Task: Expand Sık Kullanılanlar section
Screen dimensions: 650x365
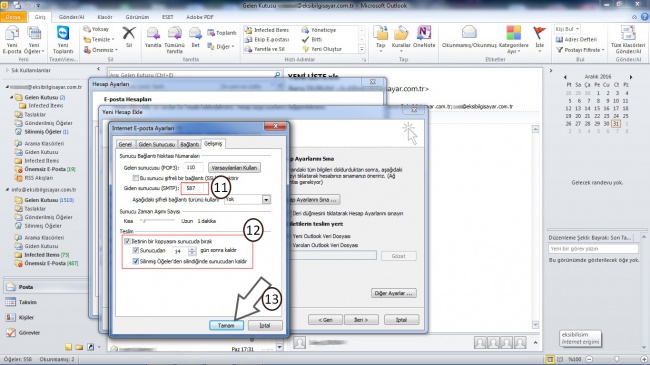Action: (7, 71)
